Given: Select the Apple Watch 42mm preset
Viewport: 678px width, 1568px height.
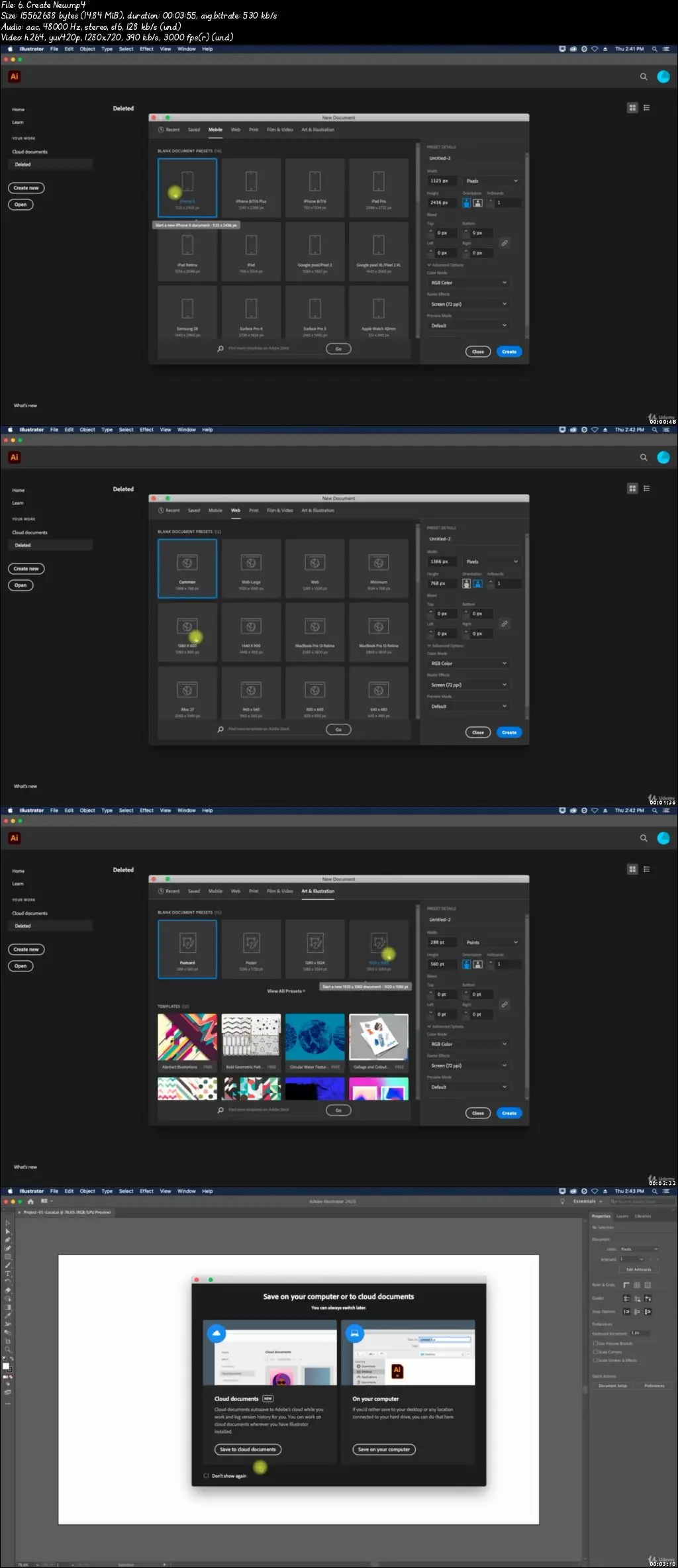Looking at the screenshot, I should pos(379,313).
